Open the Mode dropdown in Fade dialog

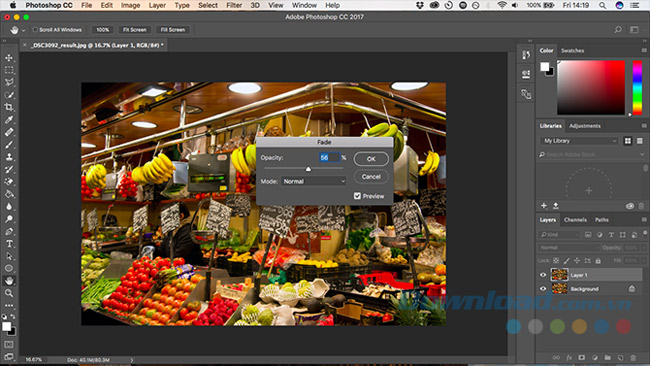point(313,181)
